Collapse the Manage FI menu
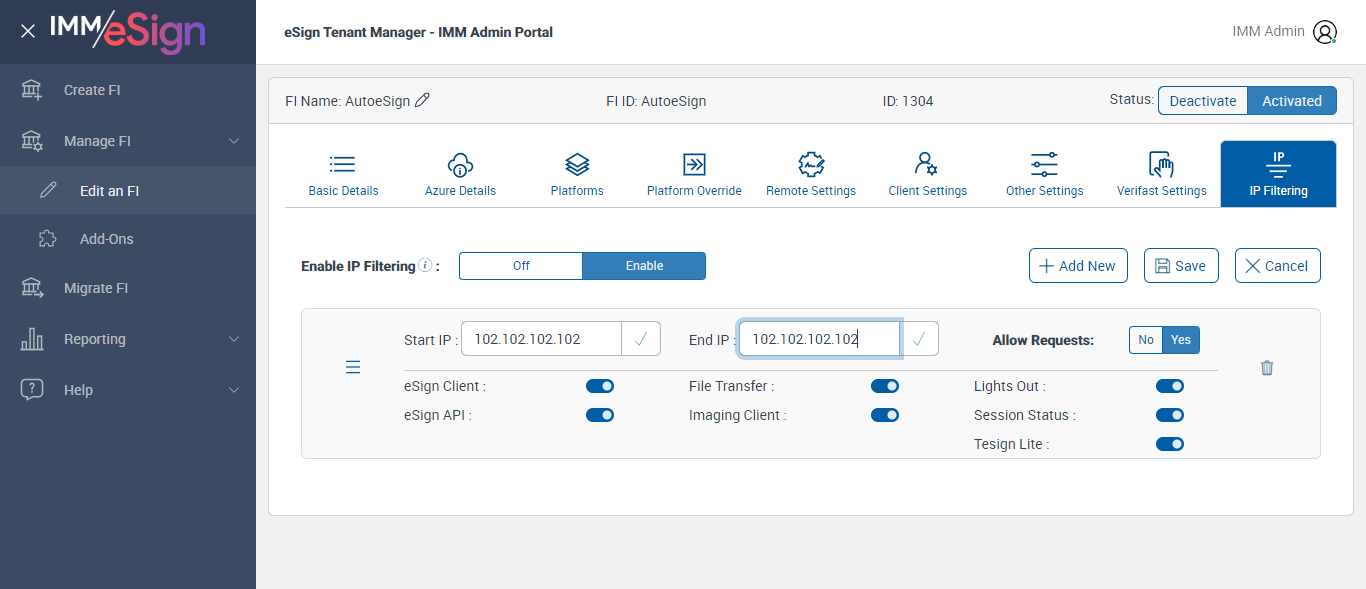 [x=234, y=141]
